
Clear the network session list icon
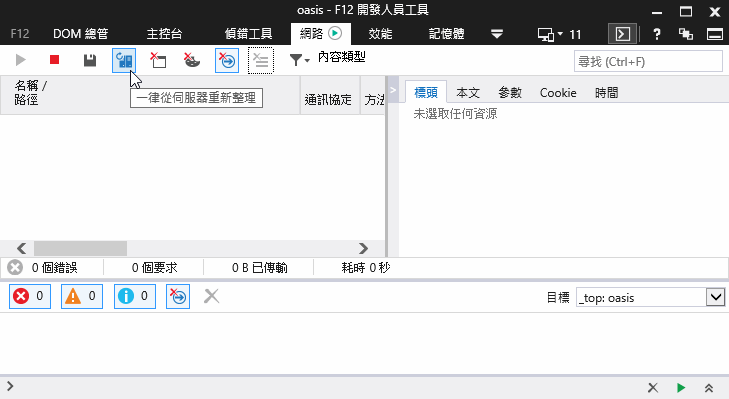(x=261, y=60)
